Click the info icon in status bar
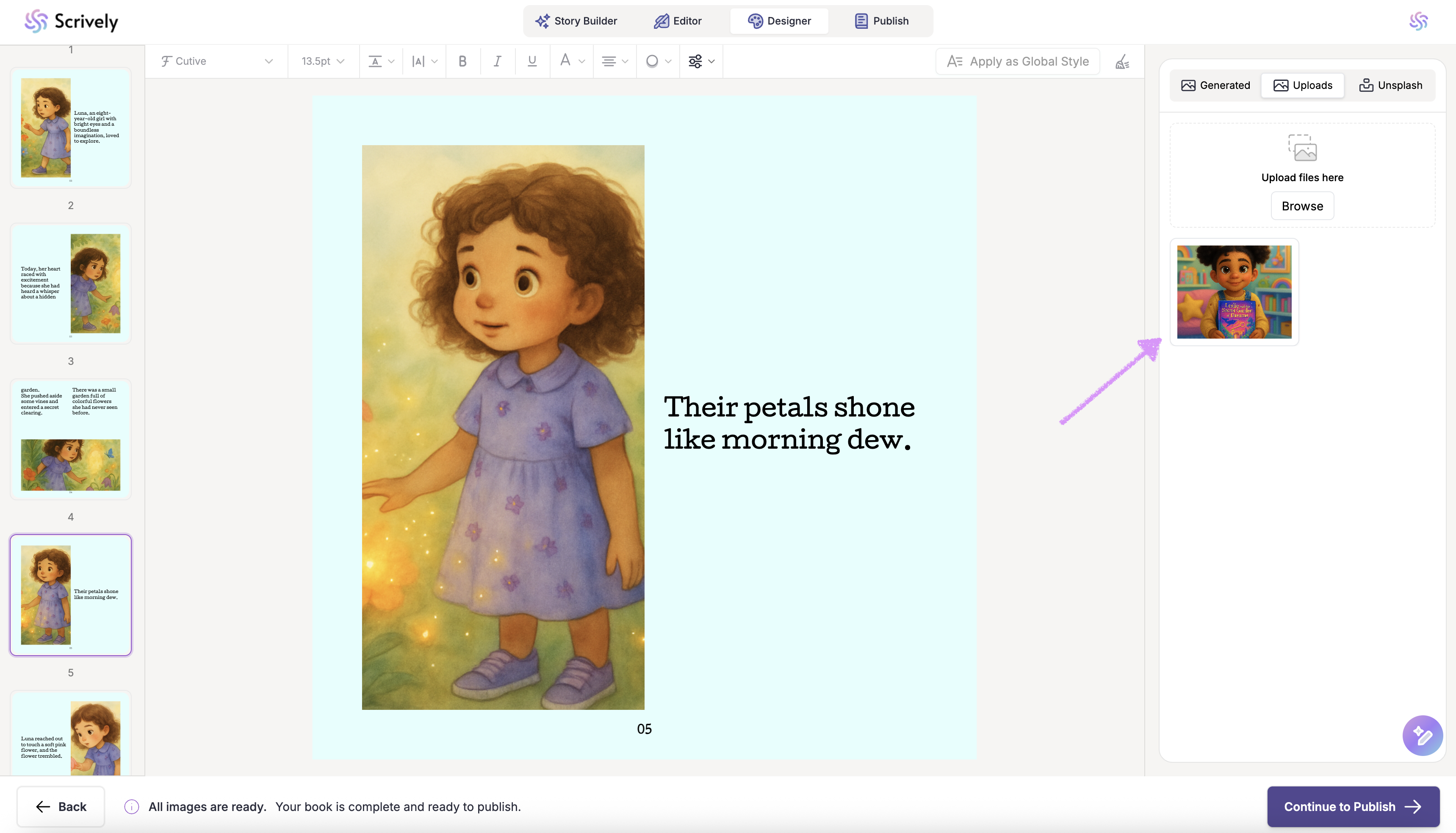The image size is (1456, 833). point(132,807)
